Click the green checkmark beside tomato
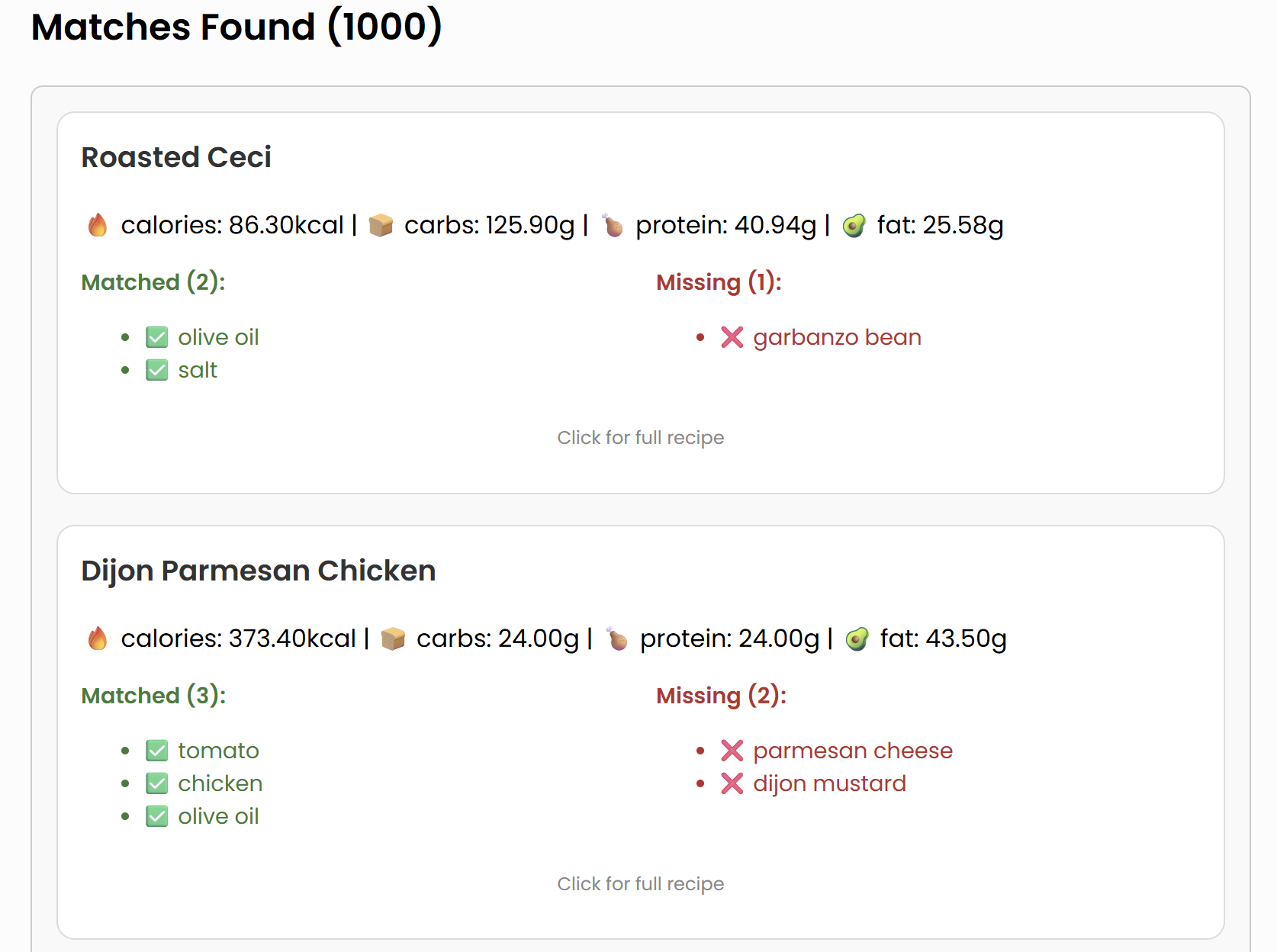This screenshot has width=1277, height=952. pyautogui.click(x=157, y=751)
